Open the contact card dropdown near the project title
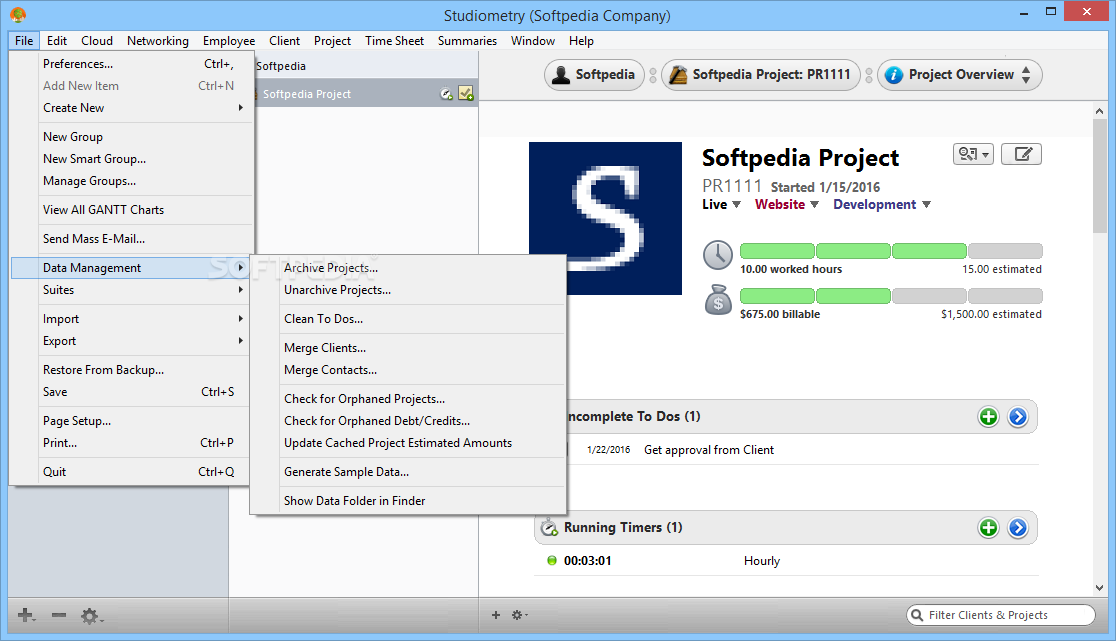This screenshot has height=641, width=1116. 973,154
